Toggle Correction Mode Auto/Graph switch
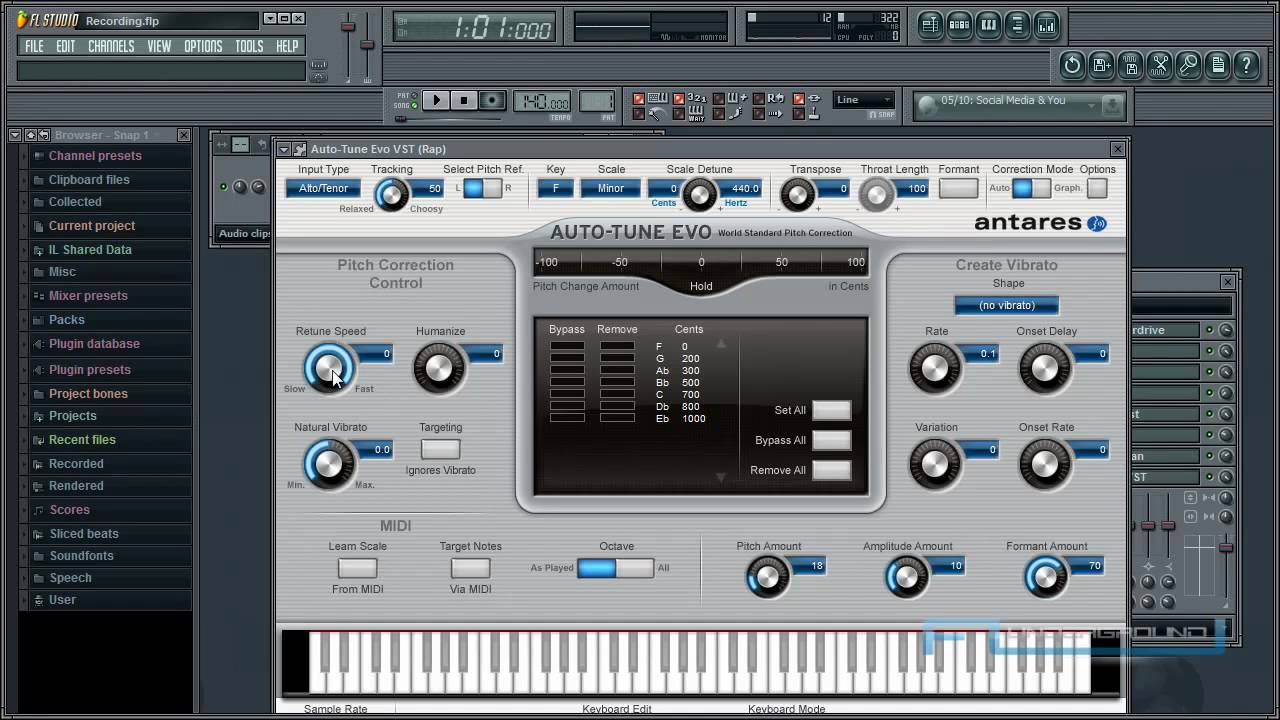Screen dimensions: 1280x720 1031,188
